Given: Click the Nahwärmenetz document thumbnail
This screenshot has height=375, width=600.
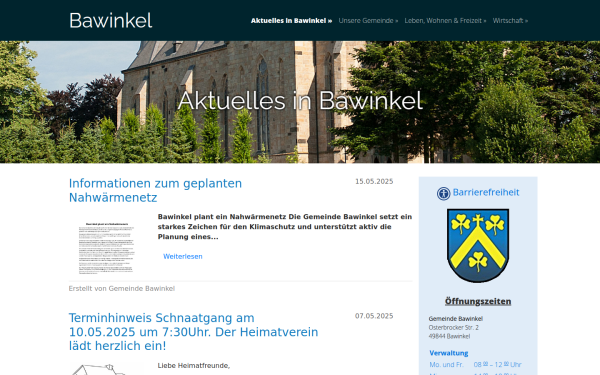Looking at the screenshot, I should coord(107,248).
